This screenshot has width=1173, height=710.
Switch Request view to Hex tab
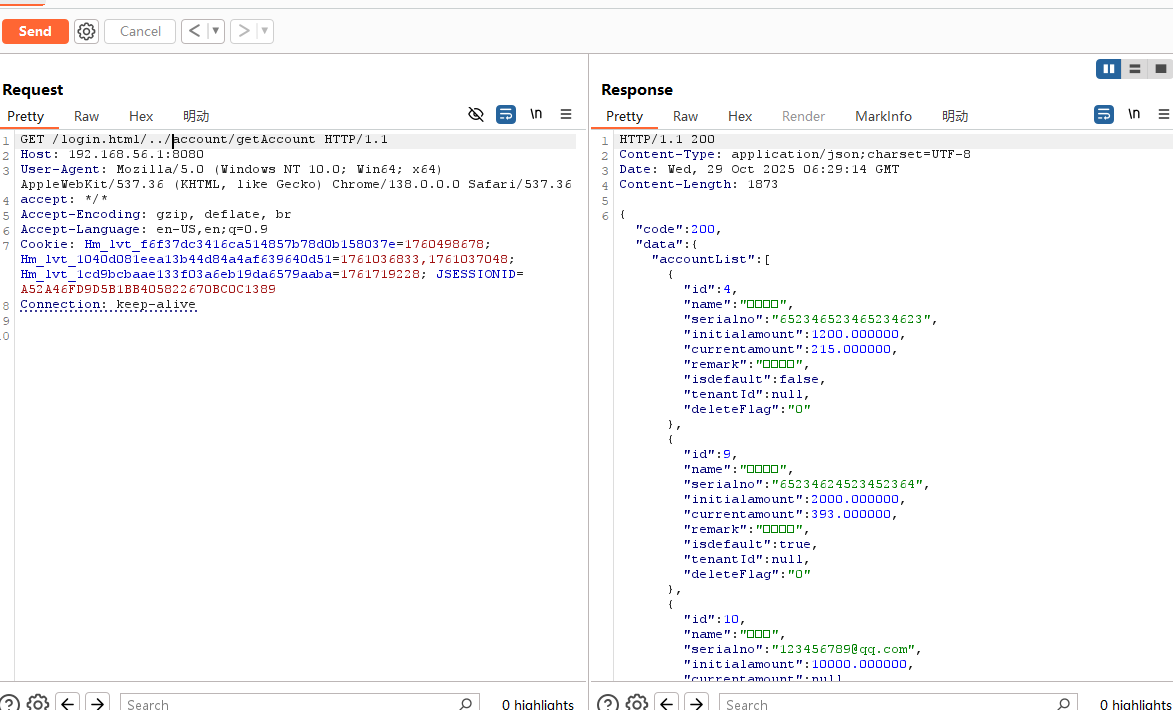point(141,116)
